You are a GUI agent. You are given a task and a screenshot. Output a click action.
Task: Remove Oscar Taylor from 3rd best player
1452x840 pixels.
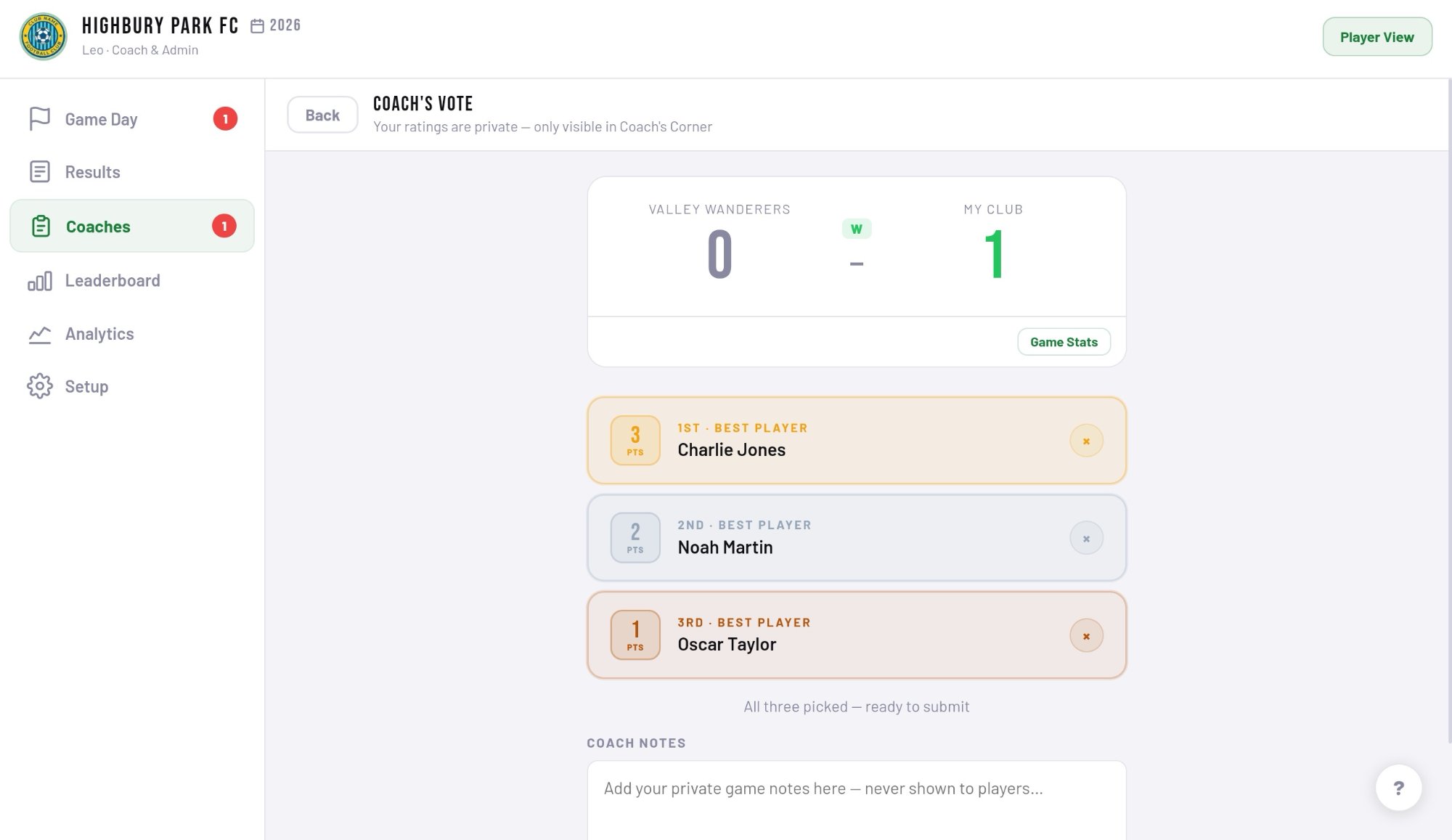pyautogui.click(x=1086, y=636)
